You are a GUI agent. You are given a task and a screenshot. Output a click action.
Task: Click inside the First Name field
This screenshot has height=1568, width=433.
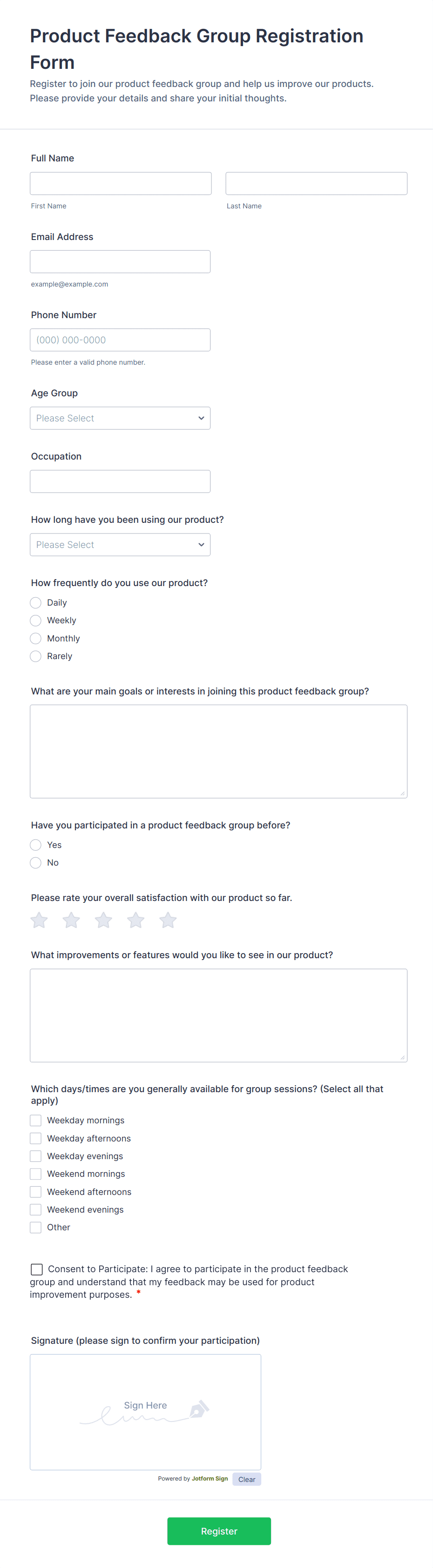coord(120,183)
